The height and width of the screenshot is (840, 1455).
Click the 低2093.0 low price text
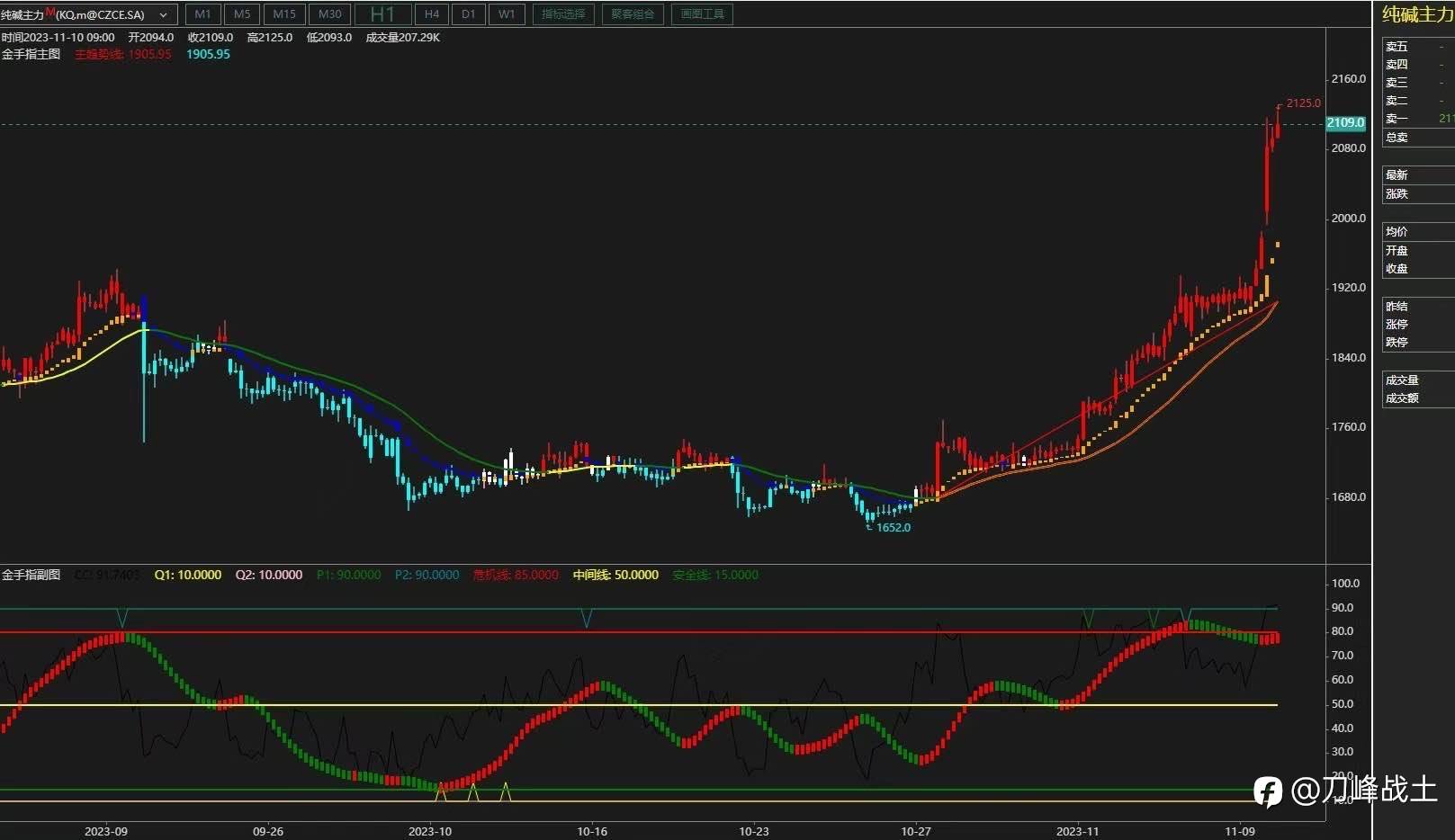329,38
